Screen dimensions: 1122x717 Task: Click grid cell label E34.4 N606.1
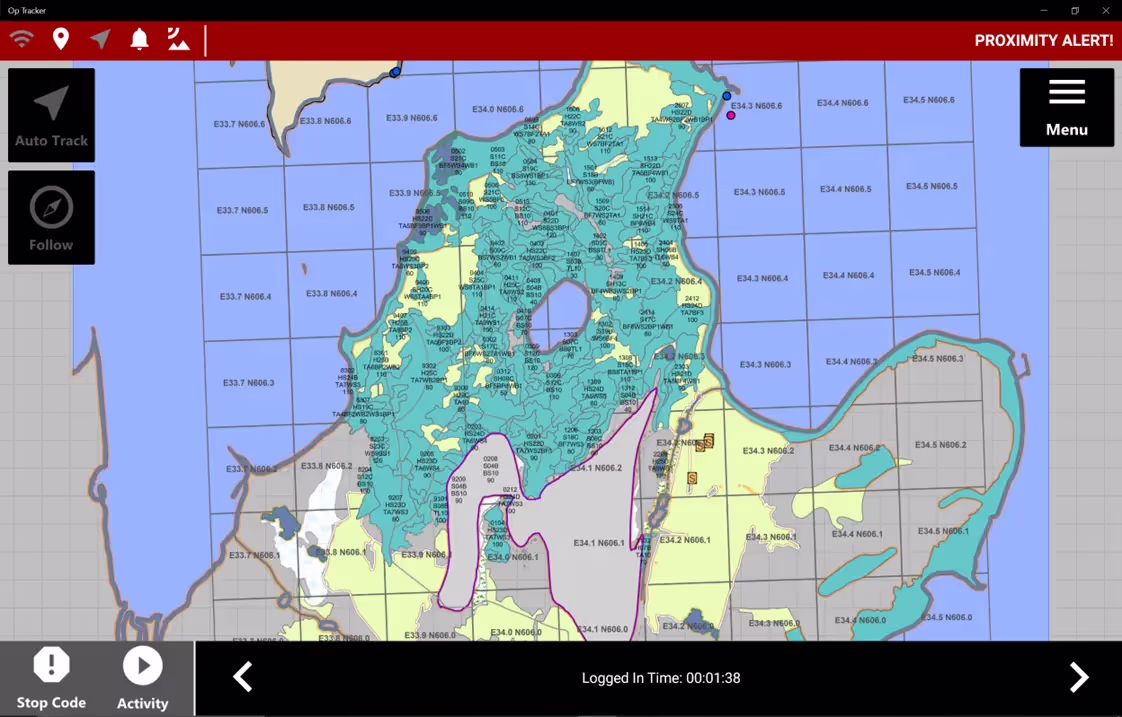[857, 534]
